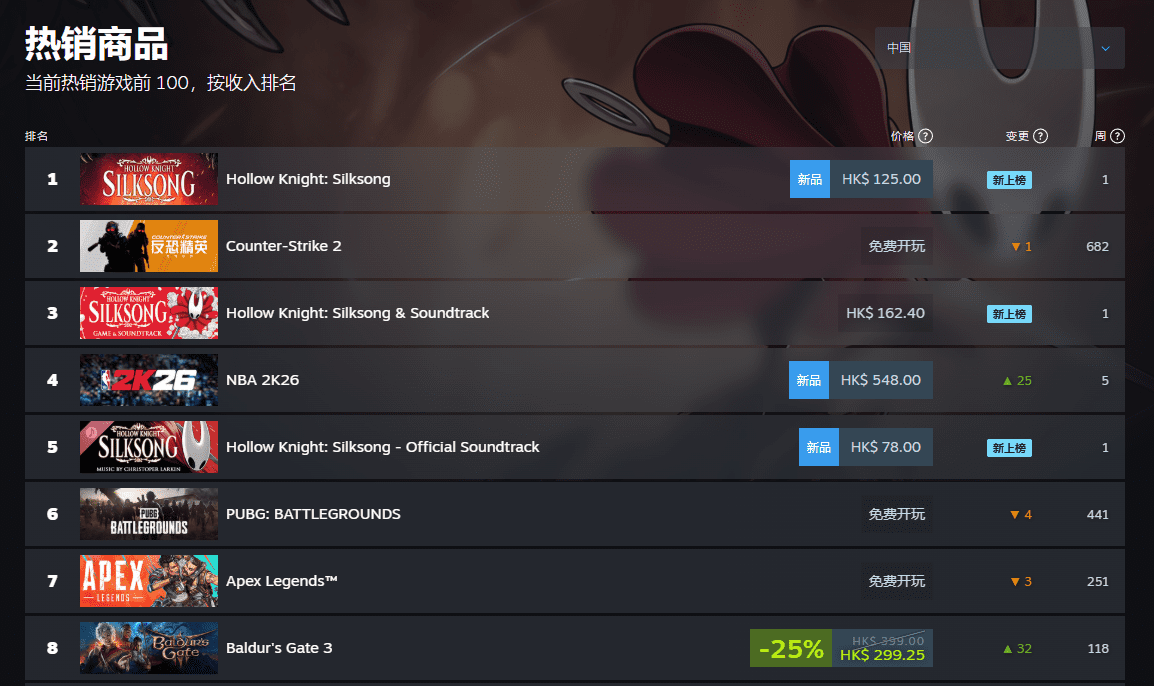
Task: Click the HK$ 548.00 price for NBA 2K26
Action: click(x=881, y=380)
